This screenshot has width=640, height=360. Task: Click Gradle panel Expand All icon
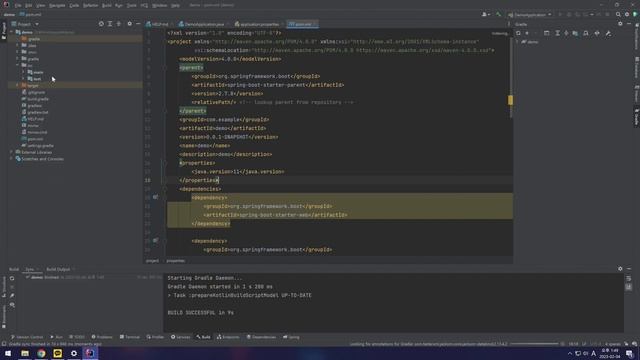[x=557, y=33]
